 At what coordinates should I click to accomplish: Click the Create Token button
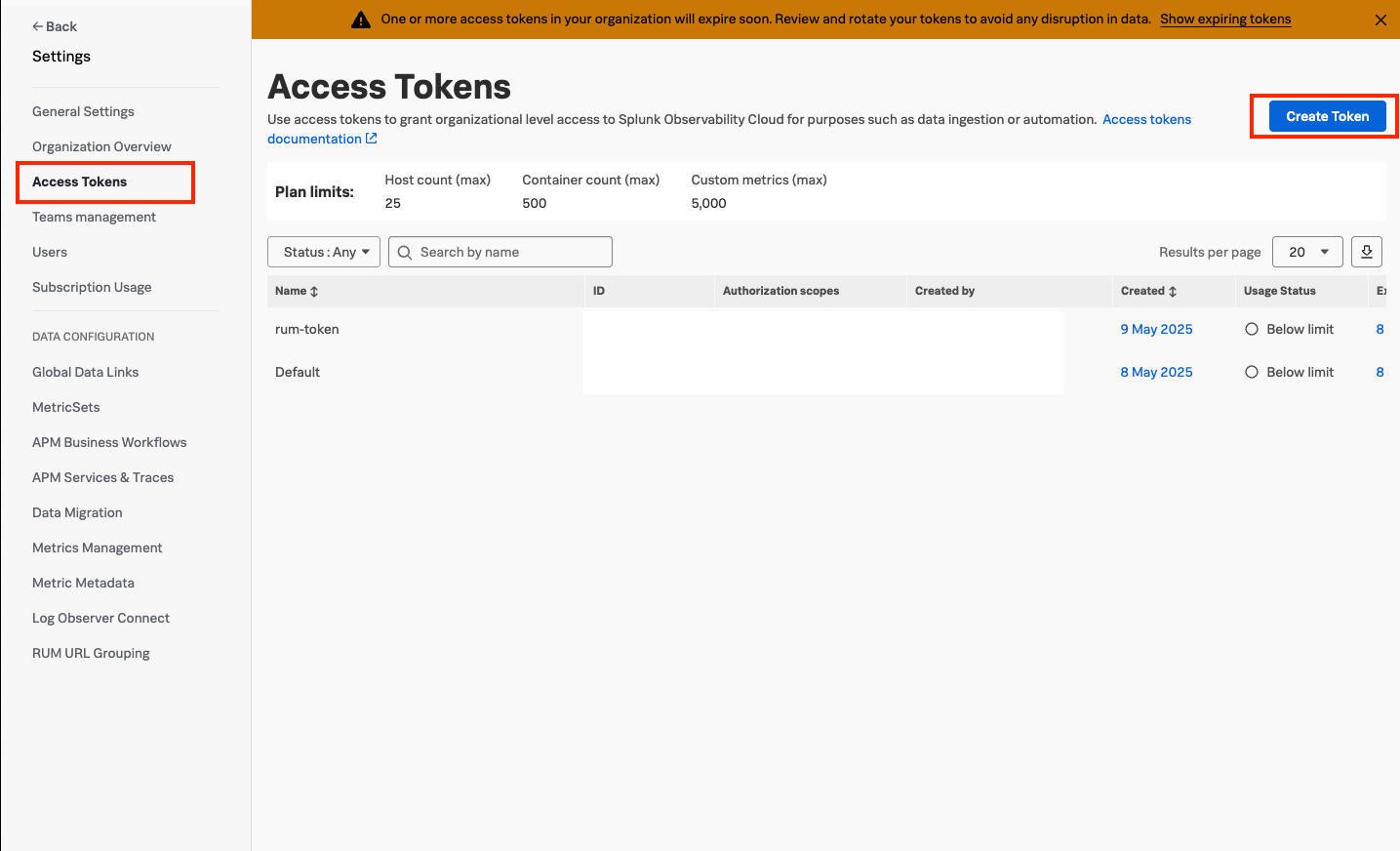[x=1327, y=116]
